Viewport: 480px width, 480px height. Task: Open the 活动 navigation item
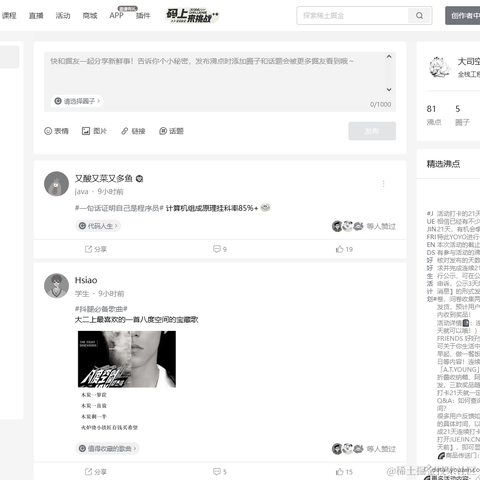63,16
